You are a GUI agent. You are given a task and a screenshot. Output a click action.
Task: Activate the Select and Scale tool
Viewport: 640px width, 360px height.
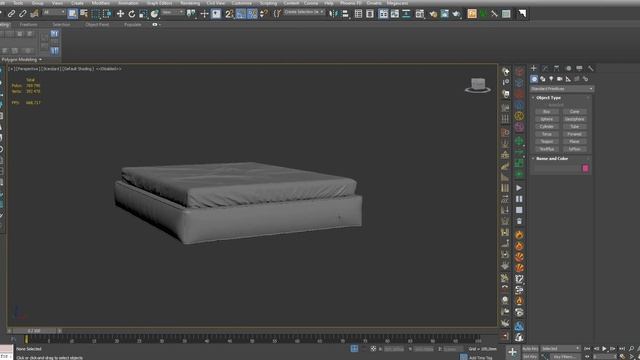pyautogui.click(x=143, y=14)
